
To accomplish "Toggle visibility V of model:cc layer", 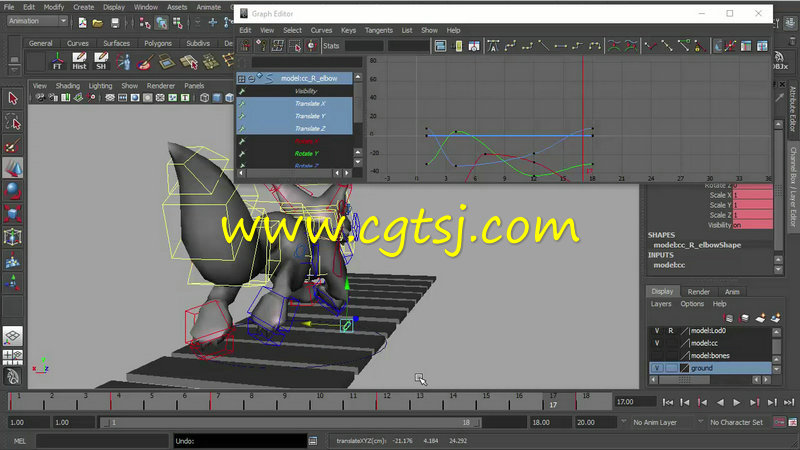I will click(657, 343).
